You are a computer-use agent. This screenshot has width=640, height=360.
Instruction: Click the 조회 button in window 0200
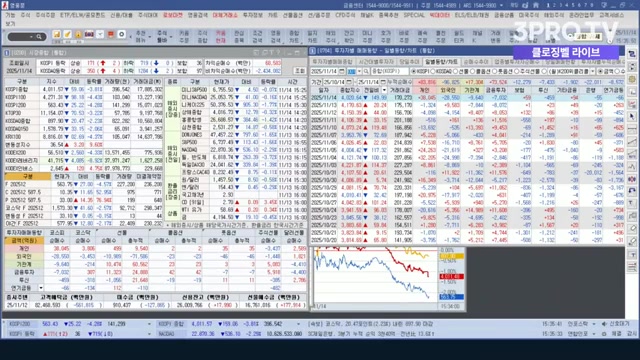coord(300,70)
